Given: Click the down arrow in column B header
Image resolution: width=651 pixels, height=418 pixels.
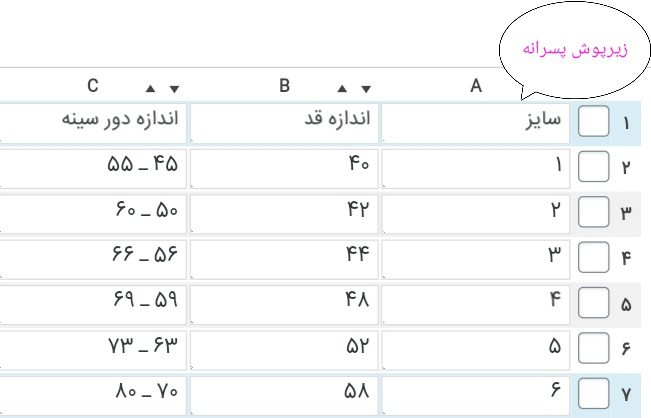Looking at the screenshot, I should [365, 88].
